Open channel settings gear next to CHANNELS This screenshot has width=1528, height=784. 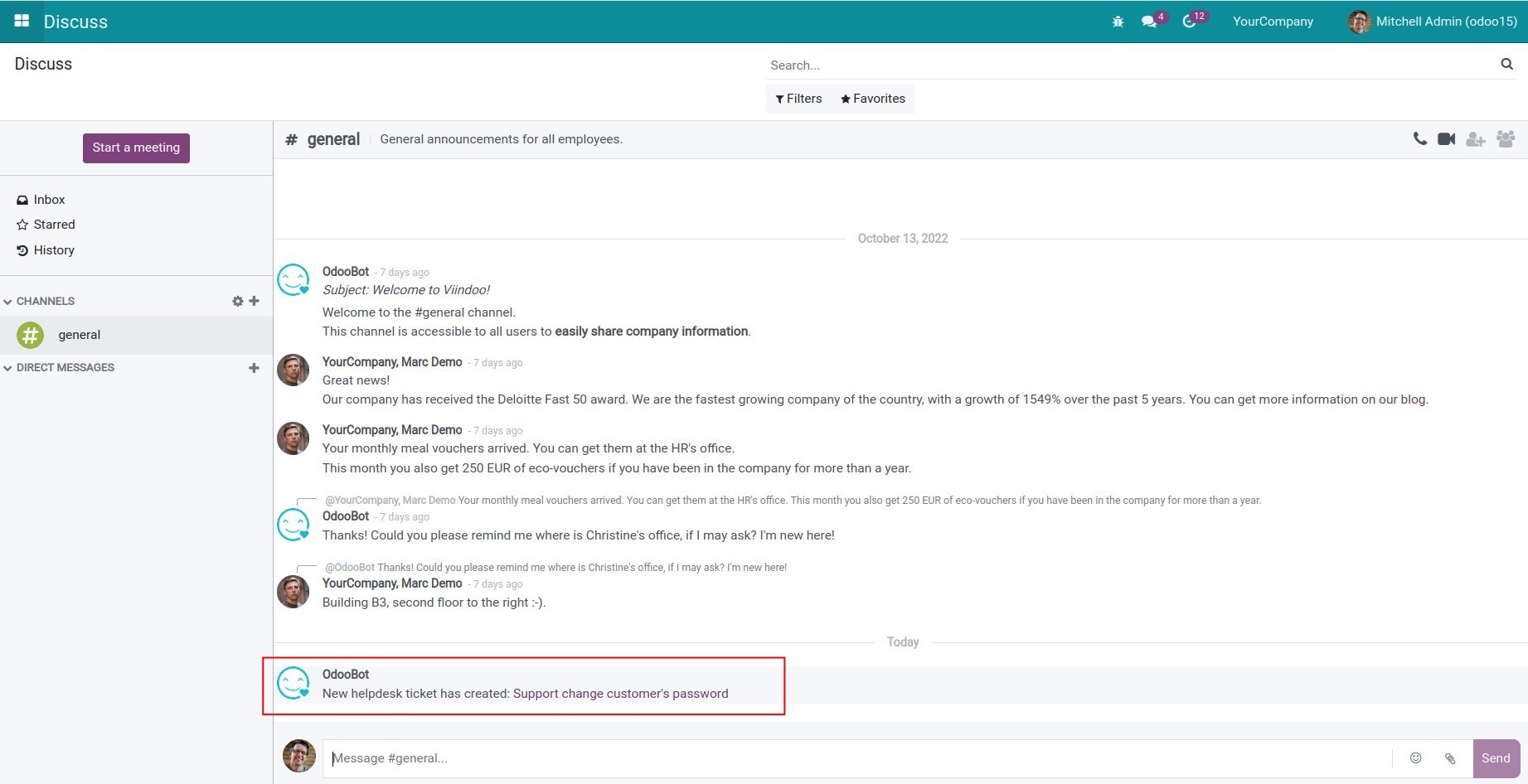tap(238, 301)
